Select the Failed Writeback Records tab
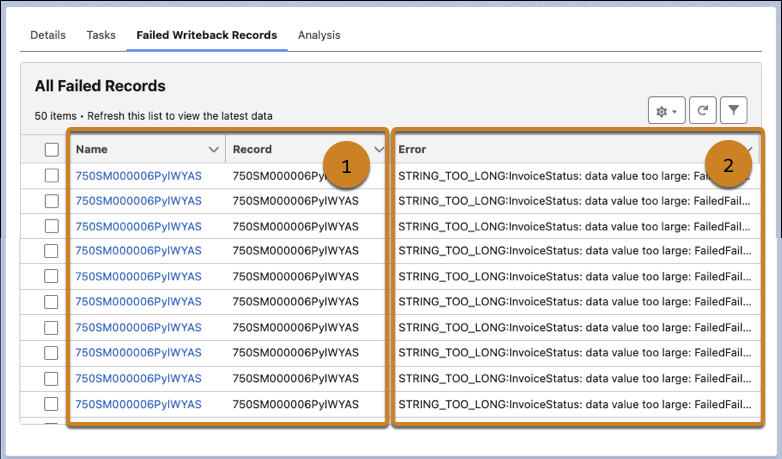 (206, 35)
